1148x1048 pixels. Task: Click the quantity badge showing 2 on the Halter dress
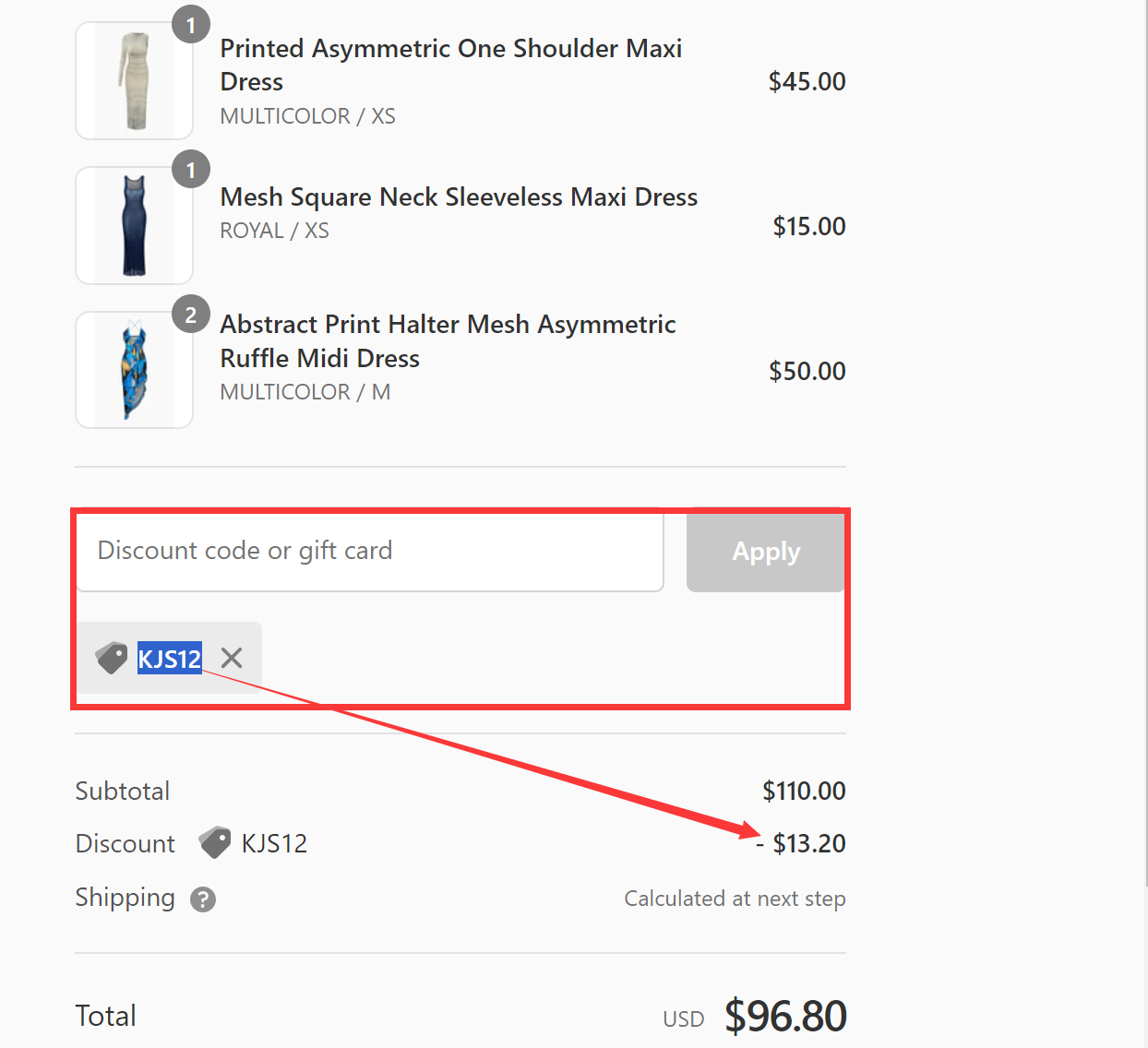coord(191,315)
